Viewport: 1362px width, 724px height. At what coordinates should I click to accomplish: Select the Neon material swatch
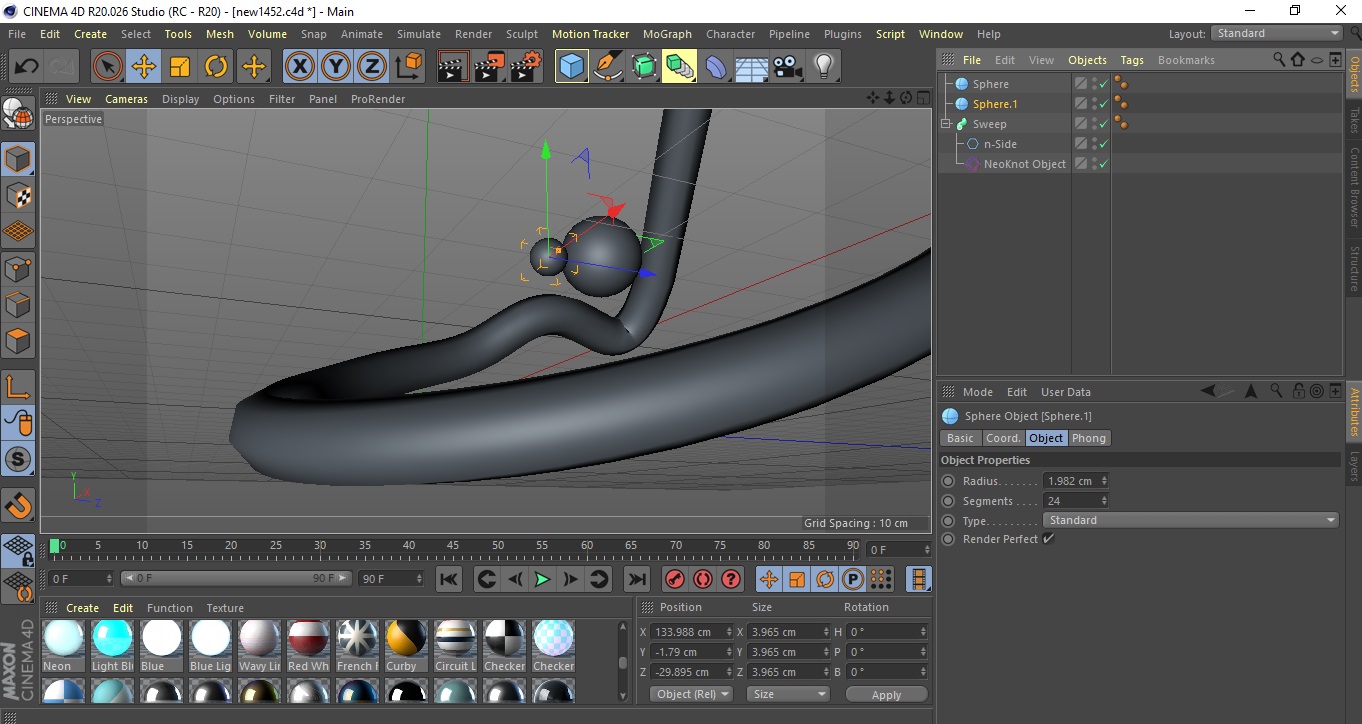click(65, 640)
